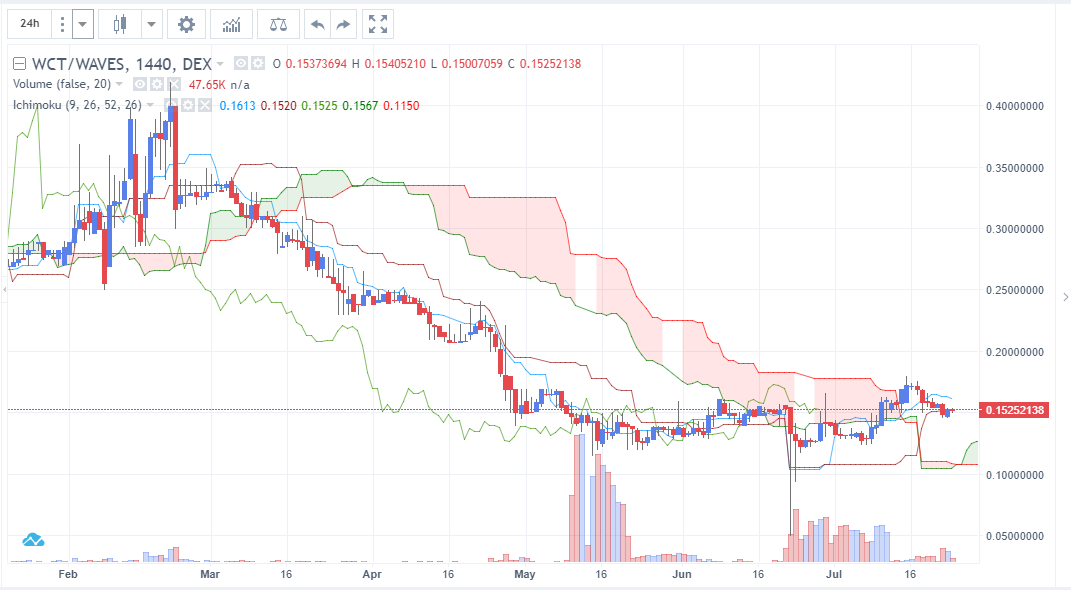
Task: Click the Apr label on time axis
Action: coord(372,574)
